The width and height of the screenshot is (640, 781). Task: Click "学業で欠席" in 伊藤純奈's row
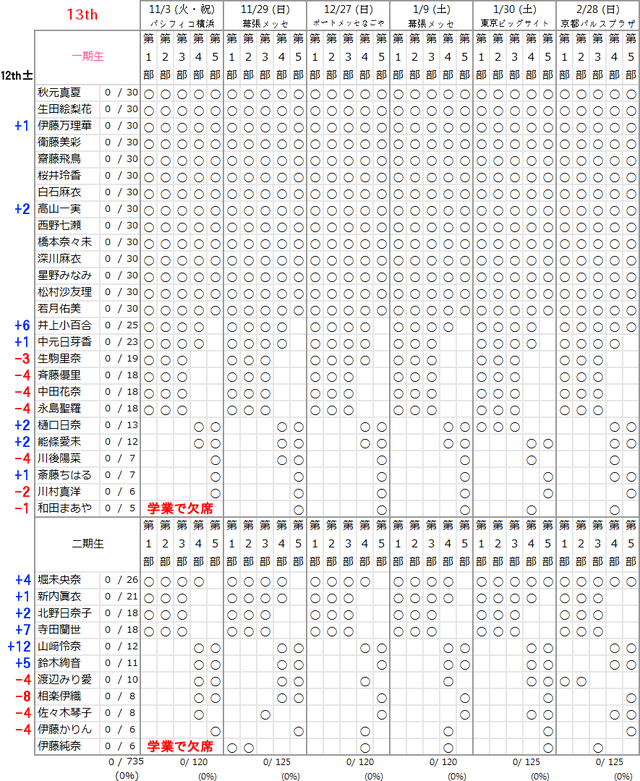180,746
